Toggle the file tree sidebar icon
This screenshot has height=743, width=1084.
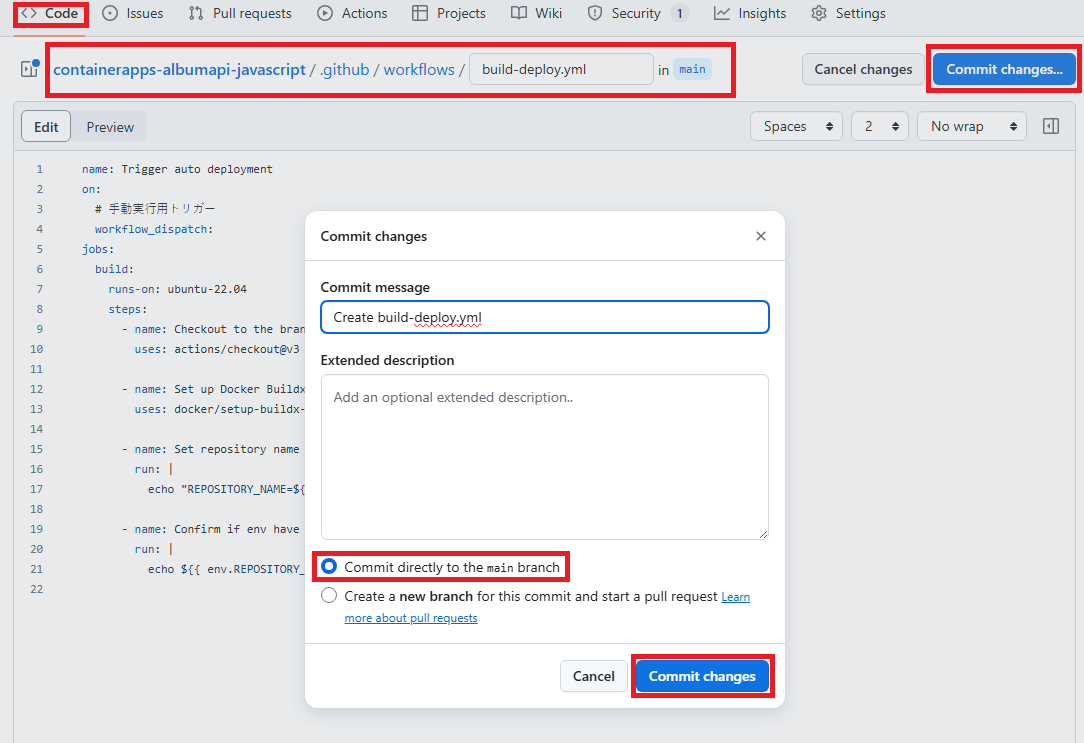point(30,68)
